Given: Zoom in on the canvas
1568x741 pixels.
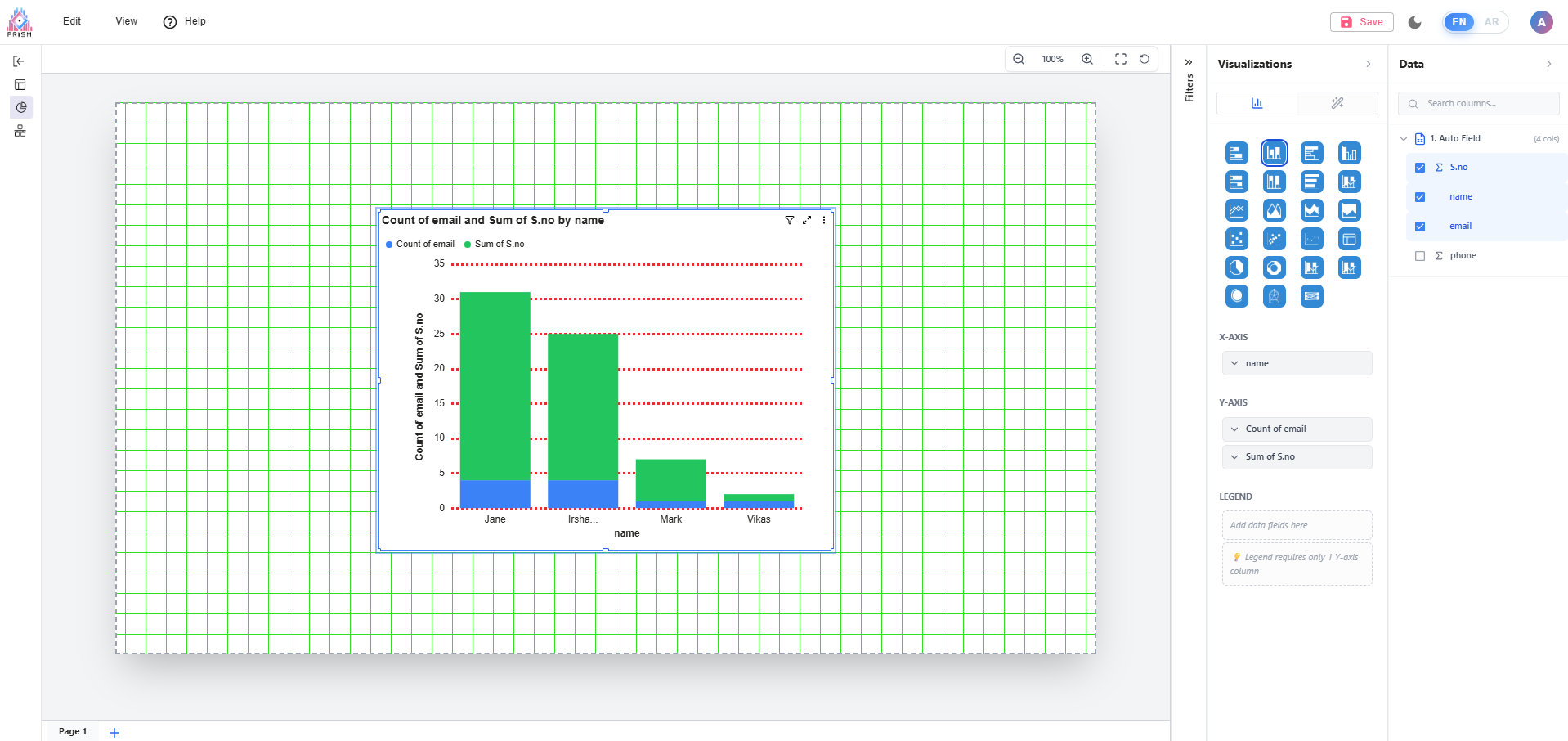Looking at the screenshot, I should (1087, 59).
